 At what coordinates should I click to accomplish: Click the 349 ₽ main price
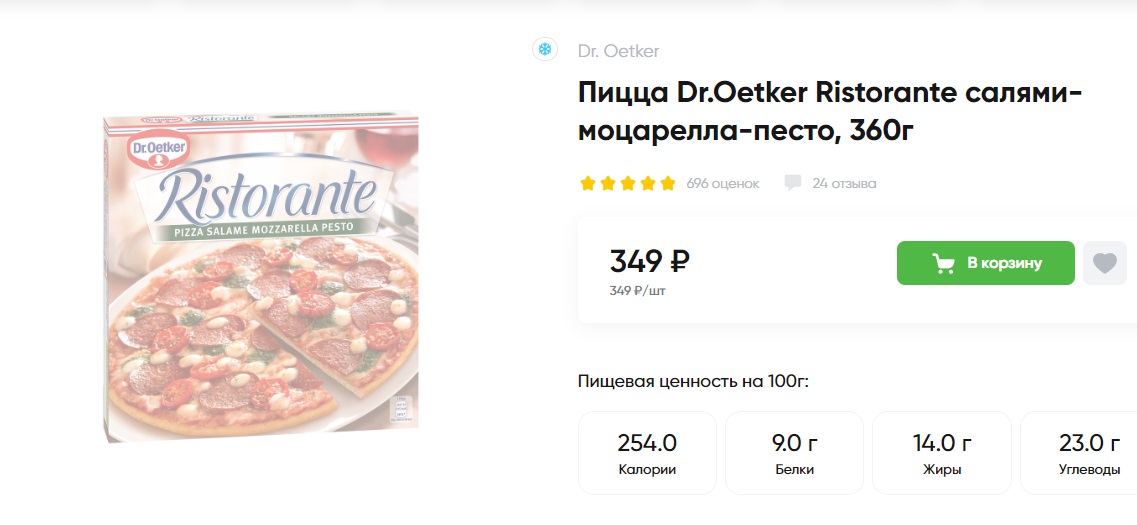pyautogui.click(x=649, y=261)
